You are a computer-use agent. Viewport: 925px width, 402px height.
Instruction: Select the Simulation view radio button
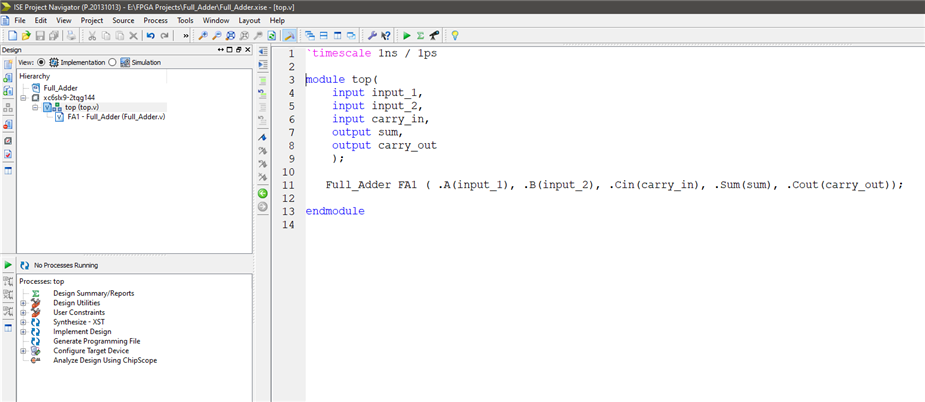click(x=112, y=62)
